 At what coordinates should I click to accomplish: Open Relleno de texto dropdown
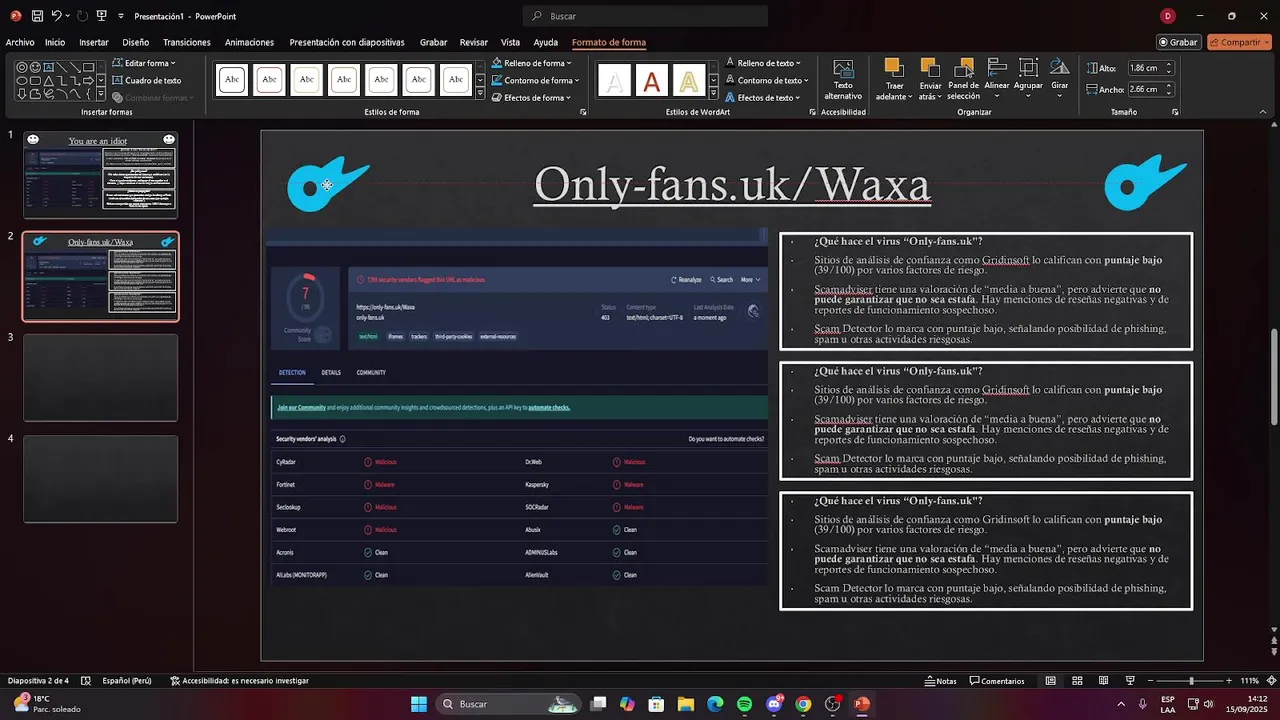click(x=762, y=63)
